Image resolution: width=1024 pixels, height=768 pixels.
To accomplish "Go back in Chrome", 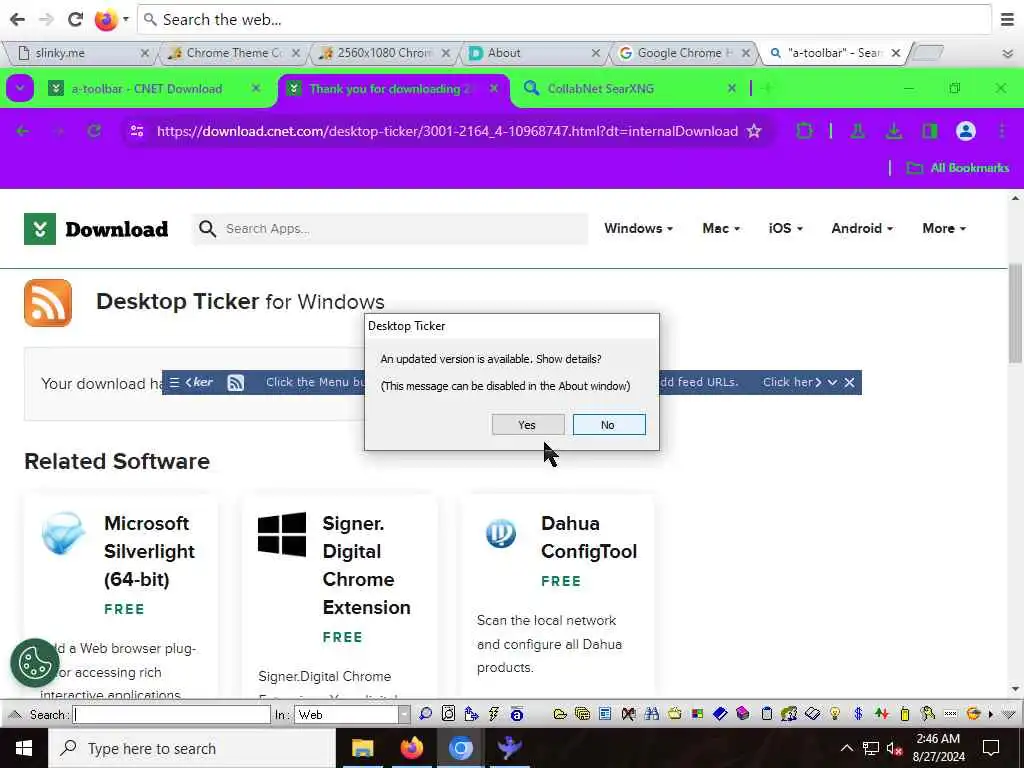I will click(23, 131).
